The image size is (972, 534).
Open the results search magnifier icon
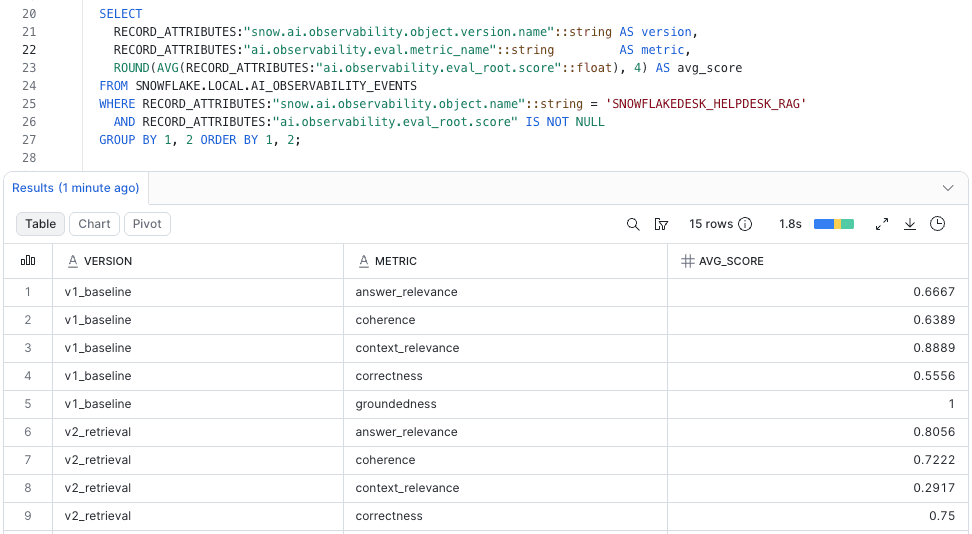point(632,224)
